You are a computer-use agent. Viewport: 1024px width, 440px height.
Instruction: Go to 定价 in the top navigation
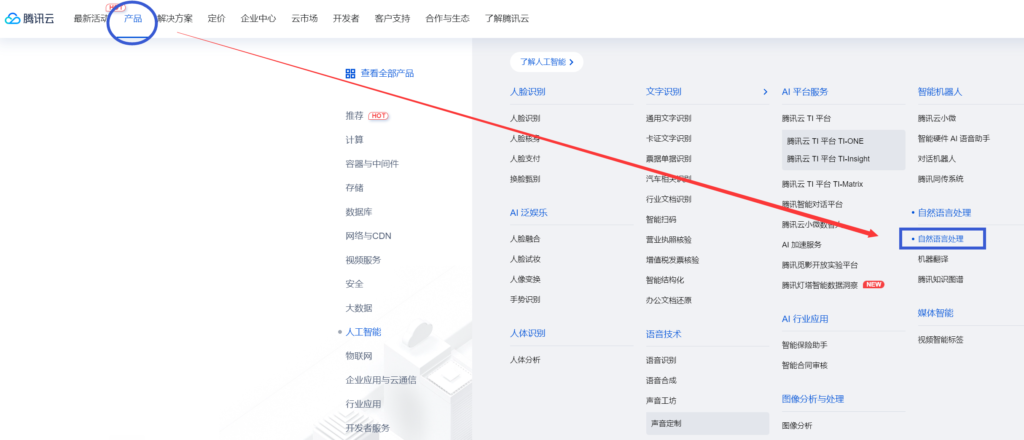(217, 18)
